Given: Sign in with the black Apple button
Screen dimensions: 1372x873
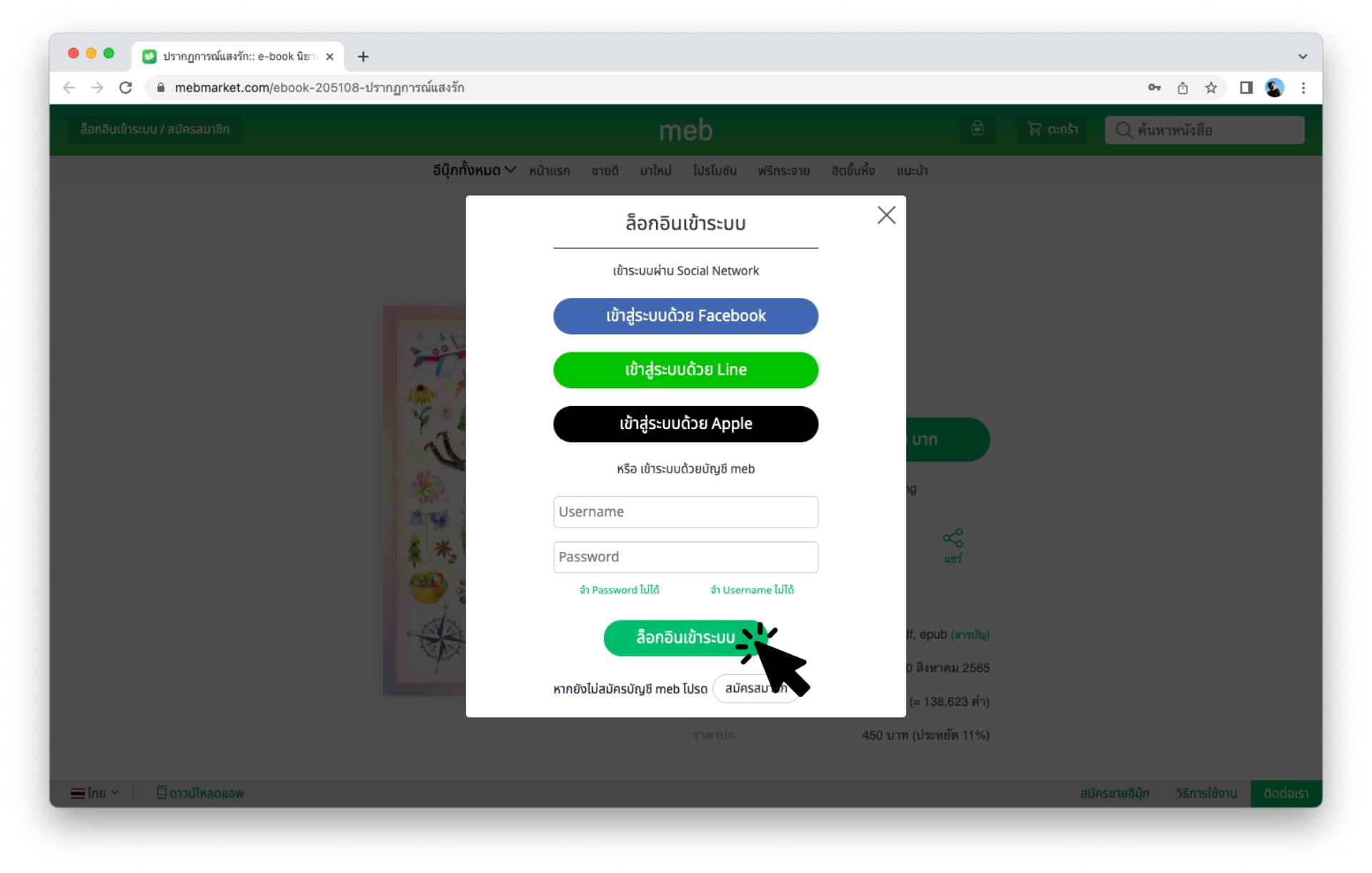Looking at the screenshot, I should coord(685,424).
